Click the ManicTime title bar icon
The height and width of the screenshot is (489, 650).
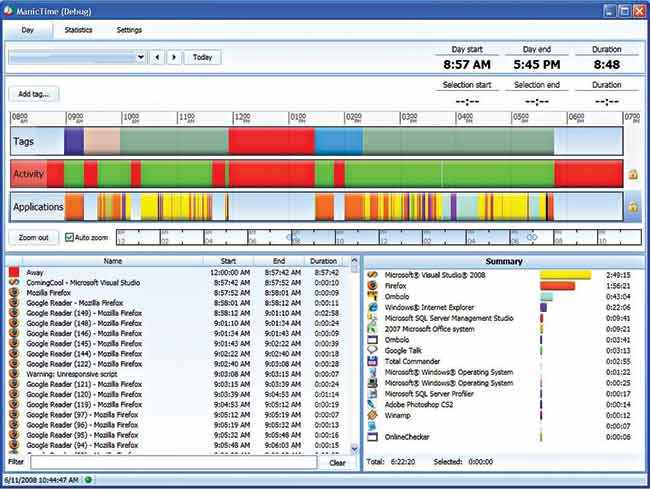tap(8, 10)
